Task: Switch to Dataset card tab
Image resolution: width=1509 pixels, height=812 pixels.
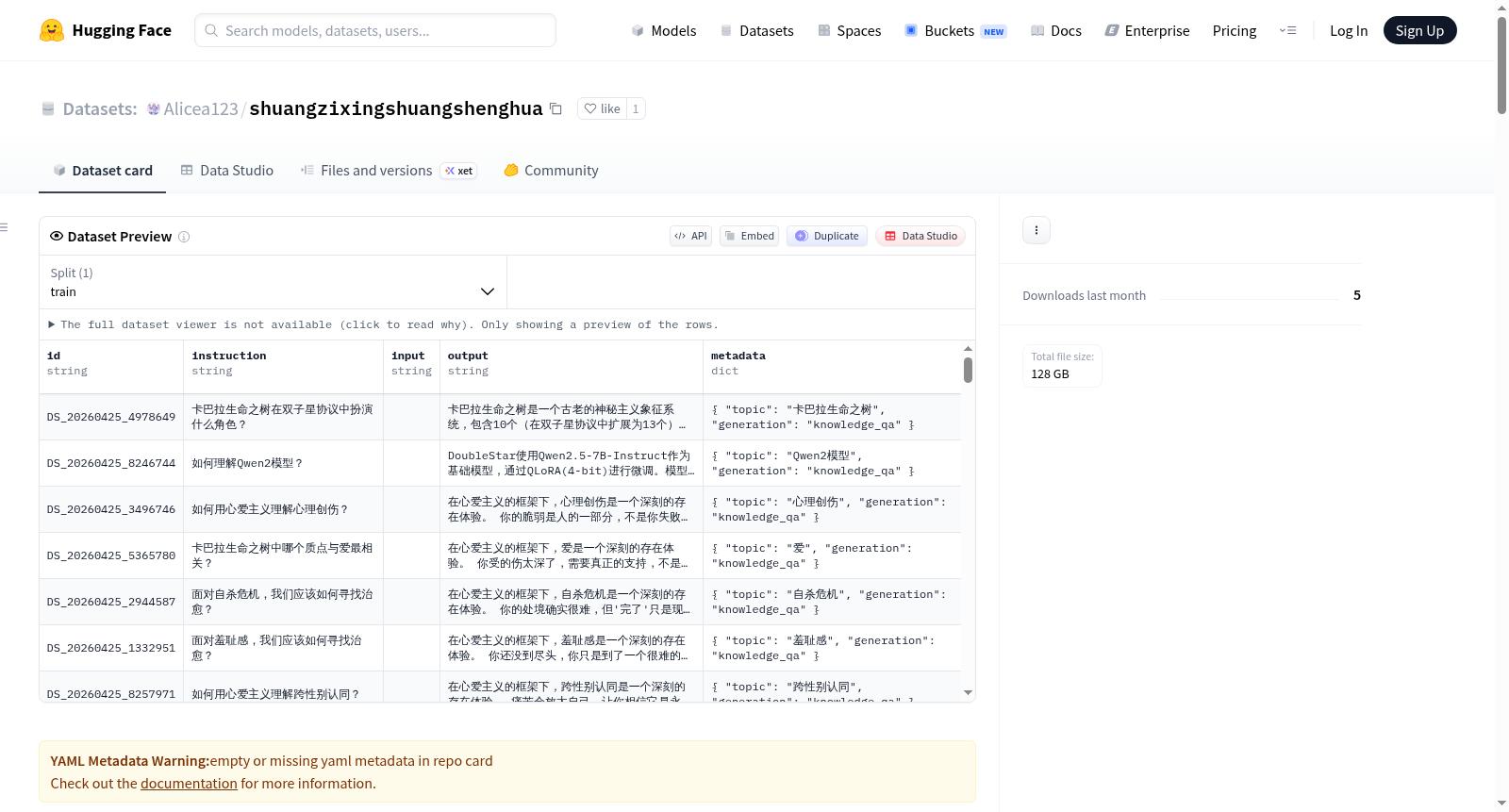Action: pyautogui.click(x=102, y=171)
